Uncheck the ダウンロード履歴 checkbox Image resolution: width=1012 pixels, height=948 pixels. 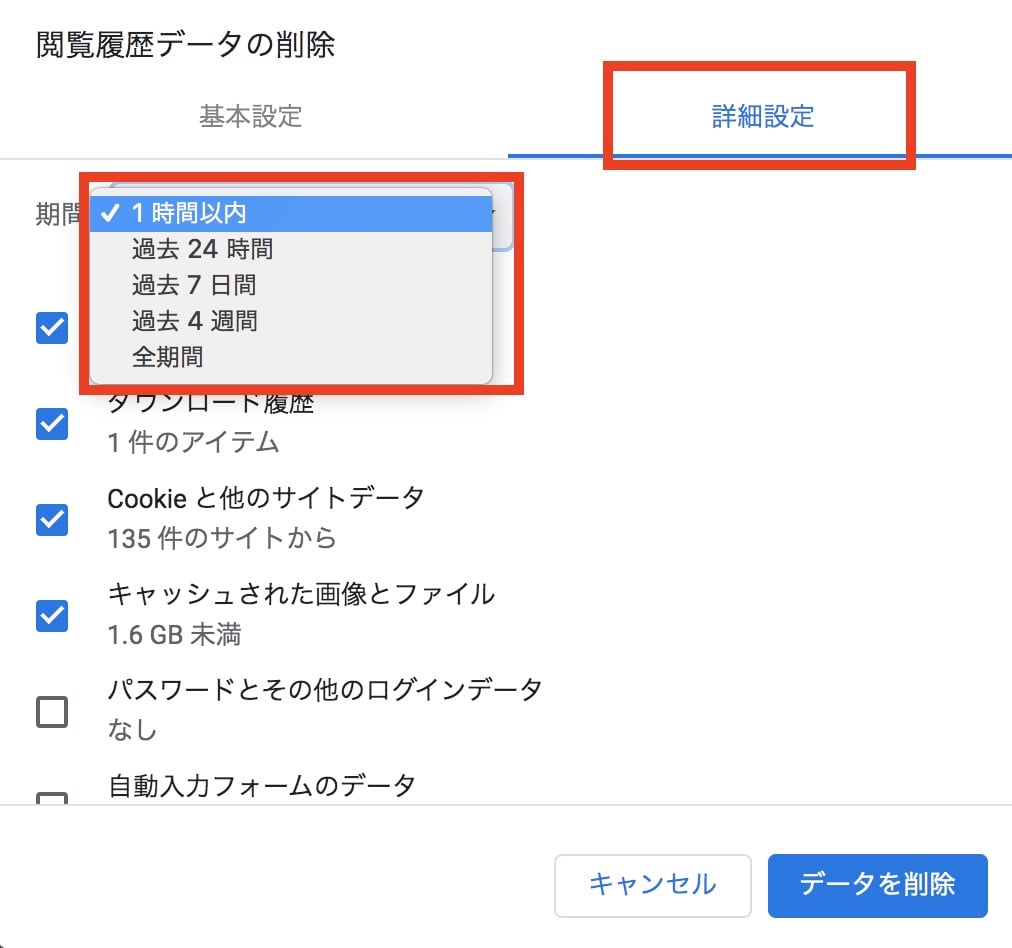pyautogui.click(x=52, y=423)
